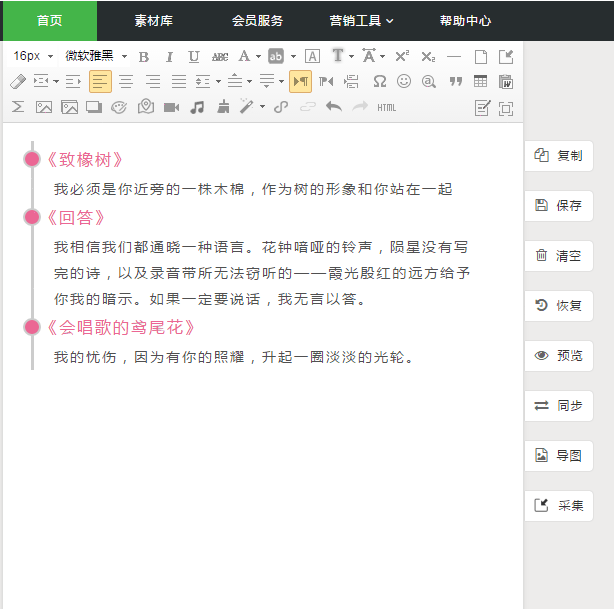Expand the letter spacing dropdown arrow
614x609 pixels.
click(x=383, y=57)
